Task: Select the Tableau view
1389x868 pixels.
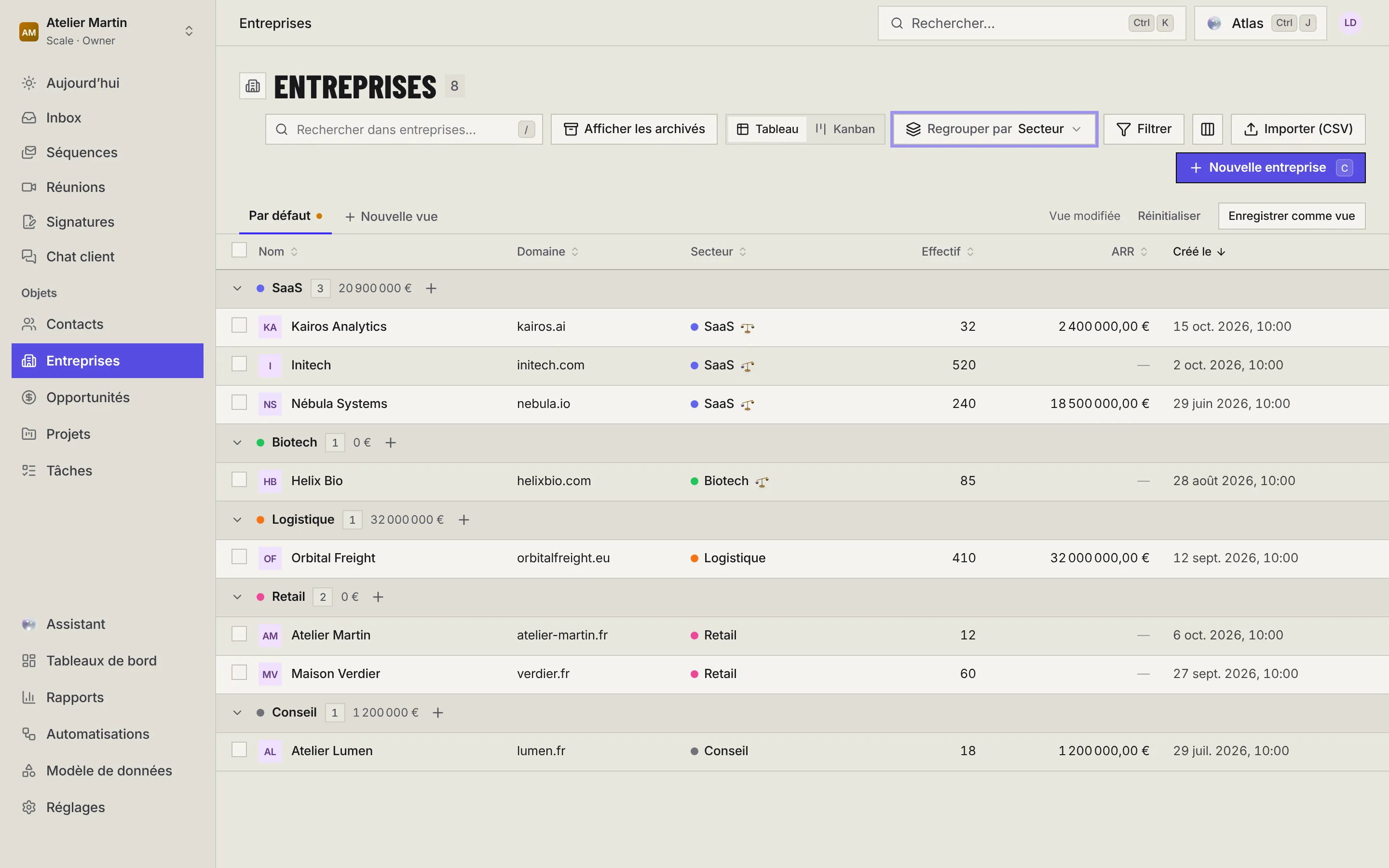Action: coord(767,129)
